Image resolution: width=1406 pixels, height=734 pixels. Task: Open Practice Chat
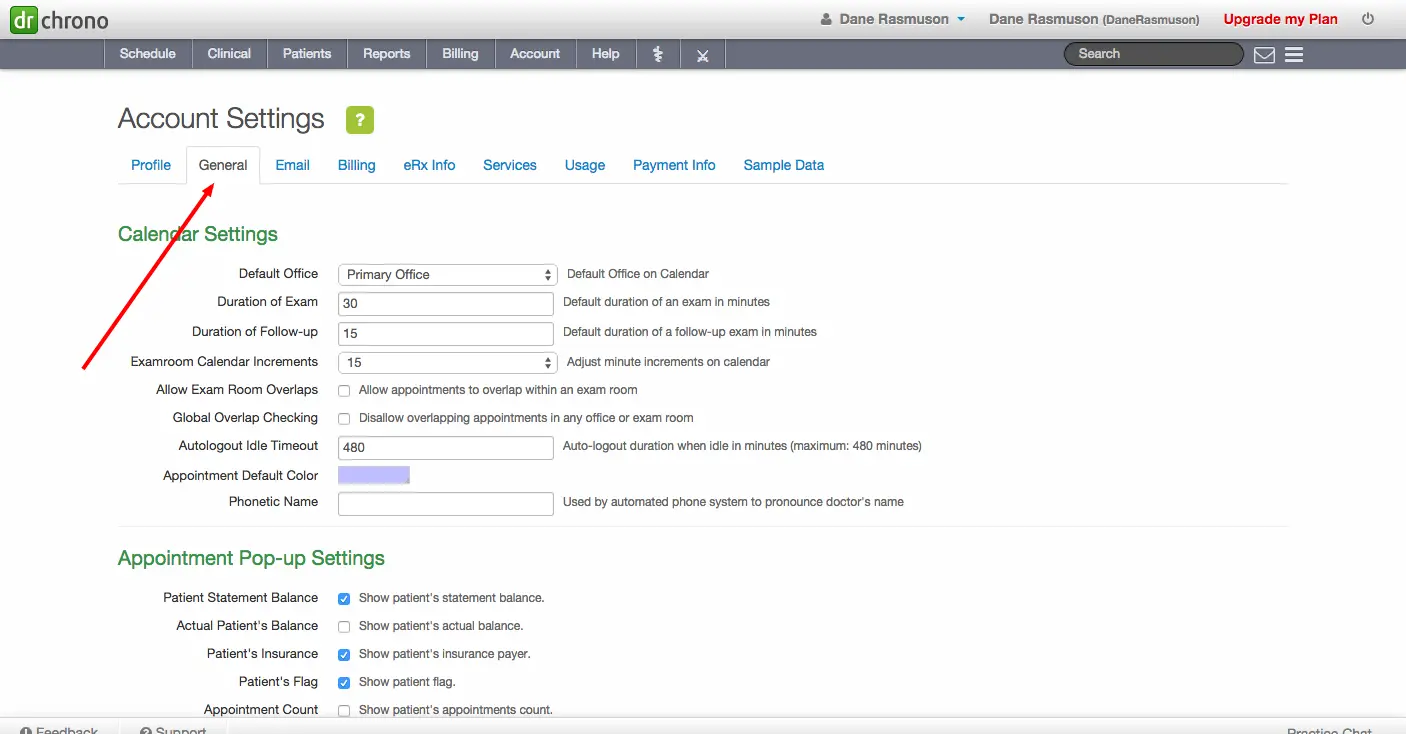tap(1329, 729)
